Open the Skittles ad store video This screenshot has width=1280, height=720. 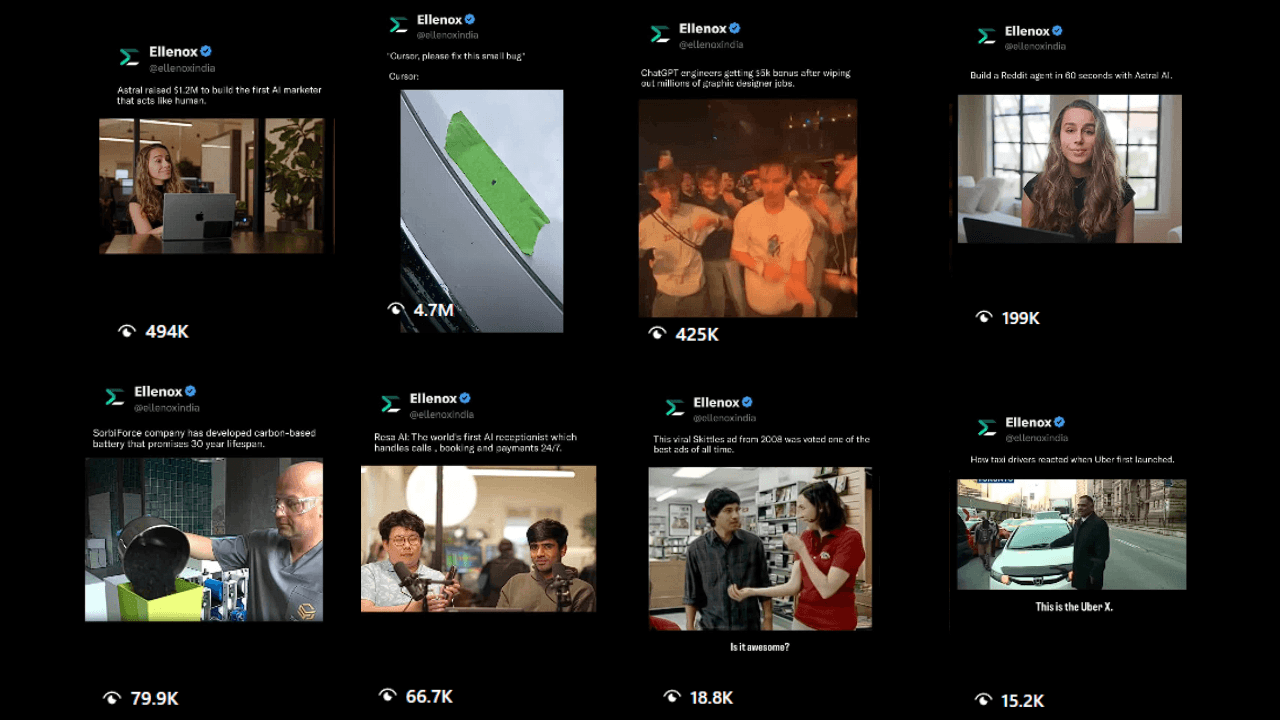click(x=760, y=549)
